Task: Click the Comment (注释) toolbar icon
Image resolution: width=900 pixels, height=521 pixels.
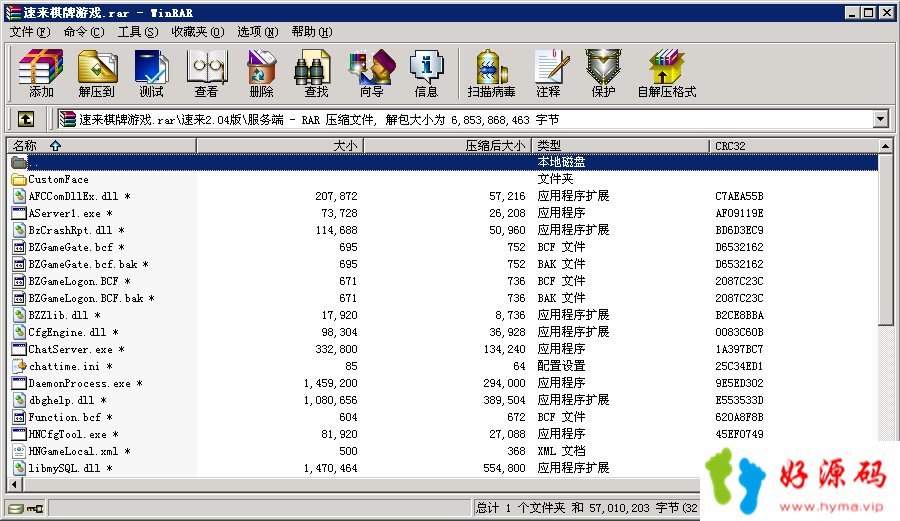Action: coord(550,73)
